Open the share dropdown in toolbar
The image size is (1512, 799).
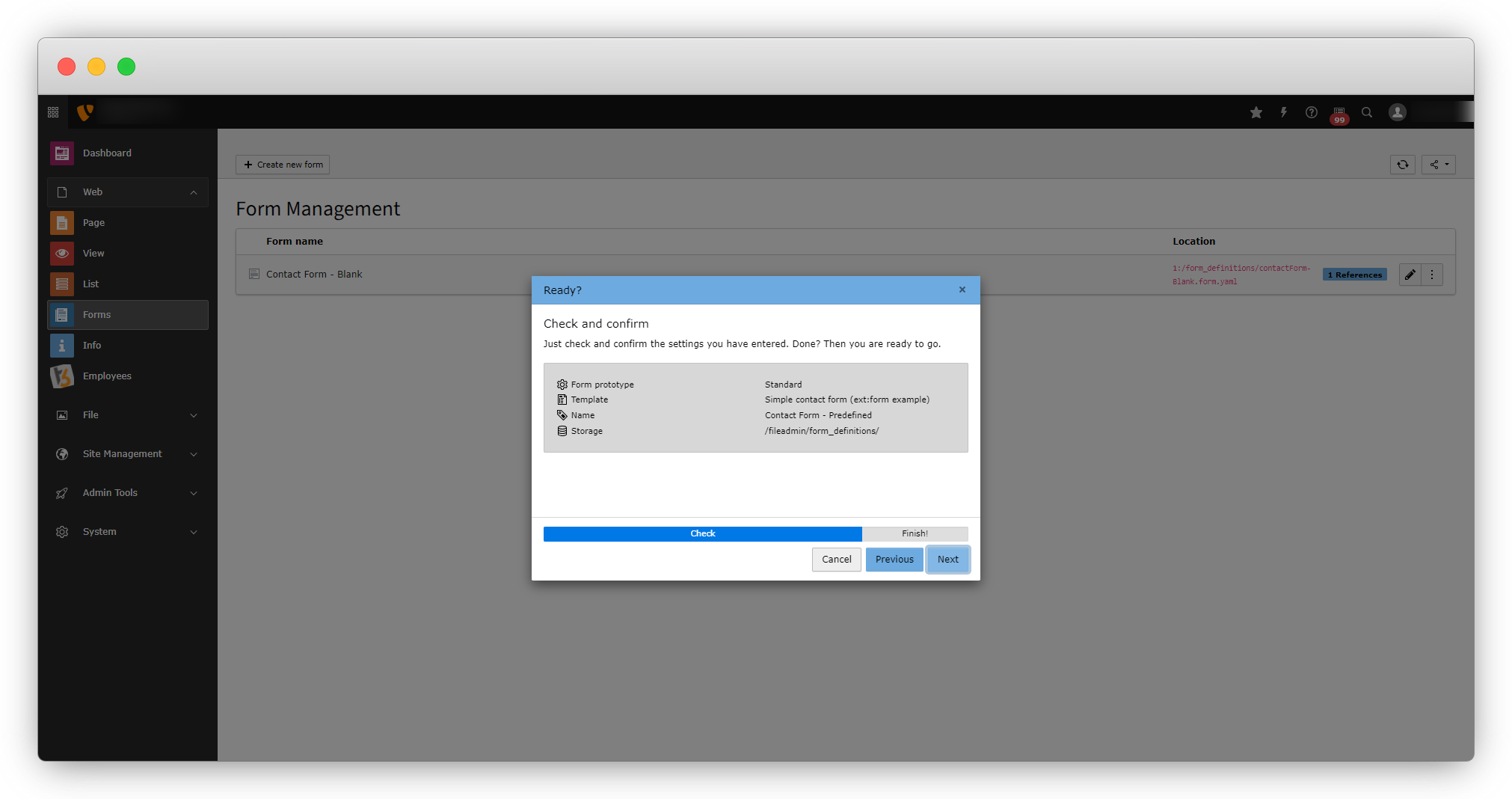pyautogui.click(x=1439, y=165)
